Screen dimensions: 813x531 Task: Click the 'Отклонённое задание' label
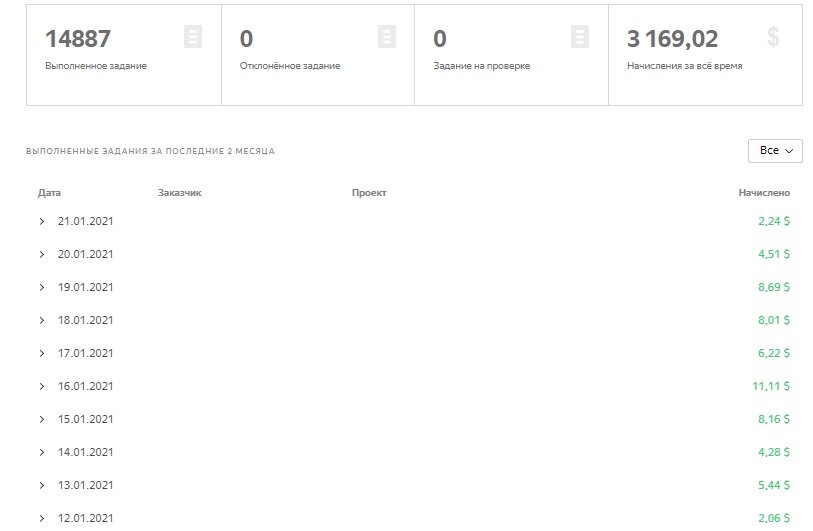point(290,66)
